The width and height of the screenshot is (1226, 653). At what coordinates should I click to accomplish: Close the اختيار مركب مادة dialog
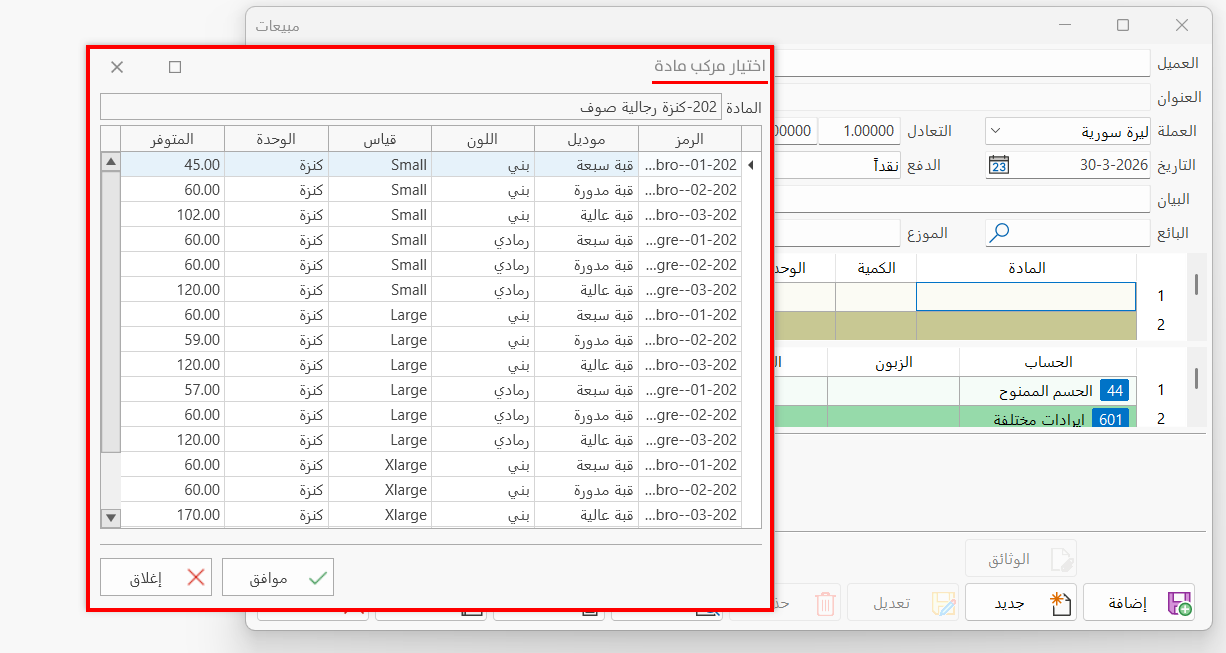(117, 67)
